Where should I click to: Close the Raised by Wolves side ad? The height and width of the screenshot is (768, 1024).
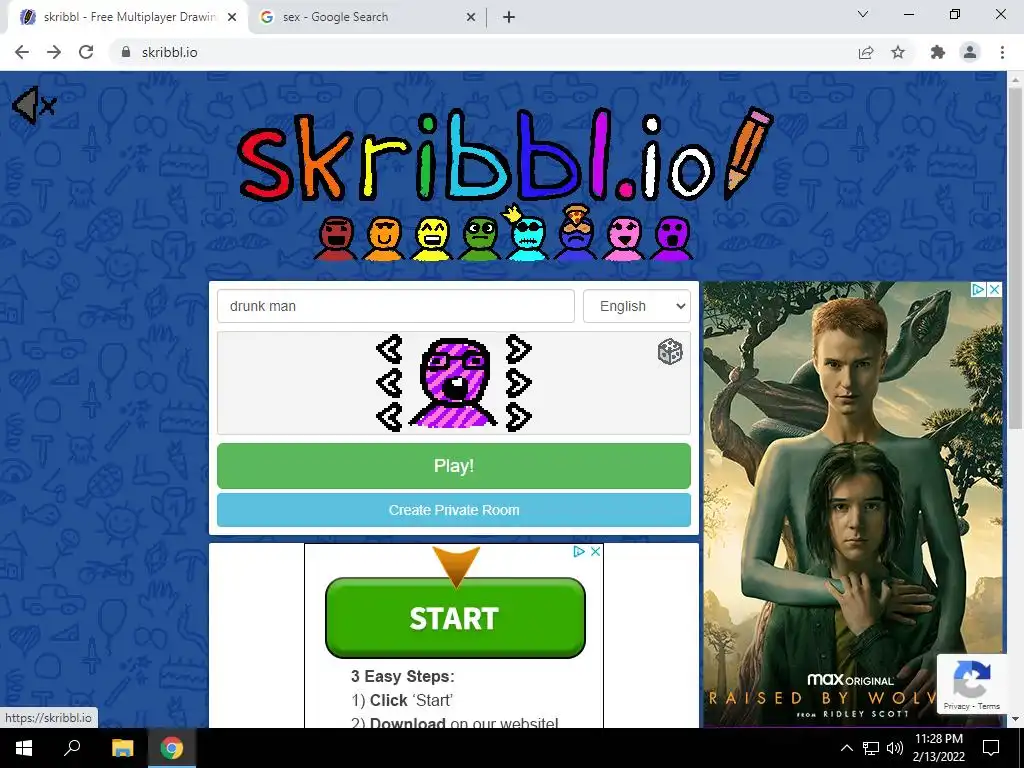pos(995,289)
